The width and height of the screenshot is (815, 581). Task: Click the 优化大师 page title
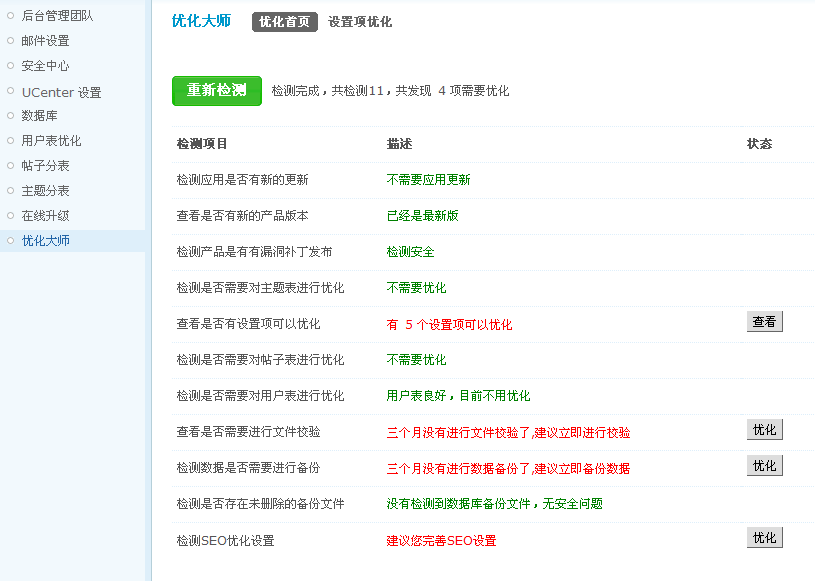(201, 21)
